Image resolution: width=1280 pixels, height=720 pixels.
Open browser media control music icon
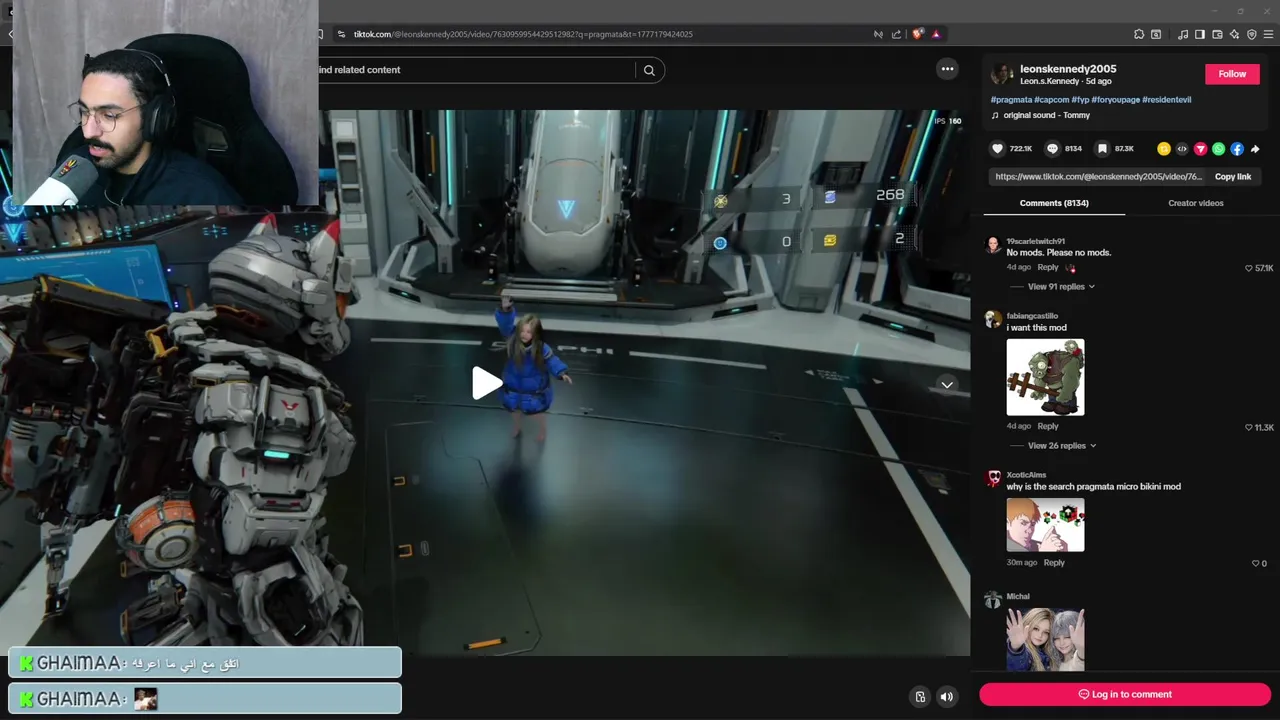point(1183,34)
